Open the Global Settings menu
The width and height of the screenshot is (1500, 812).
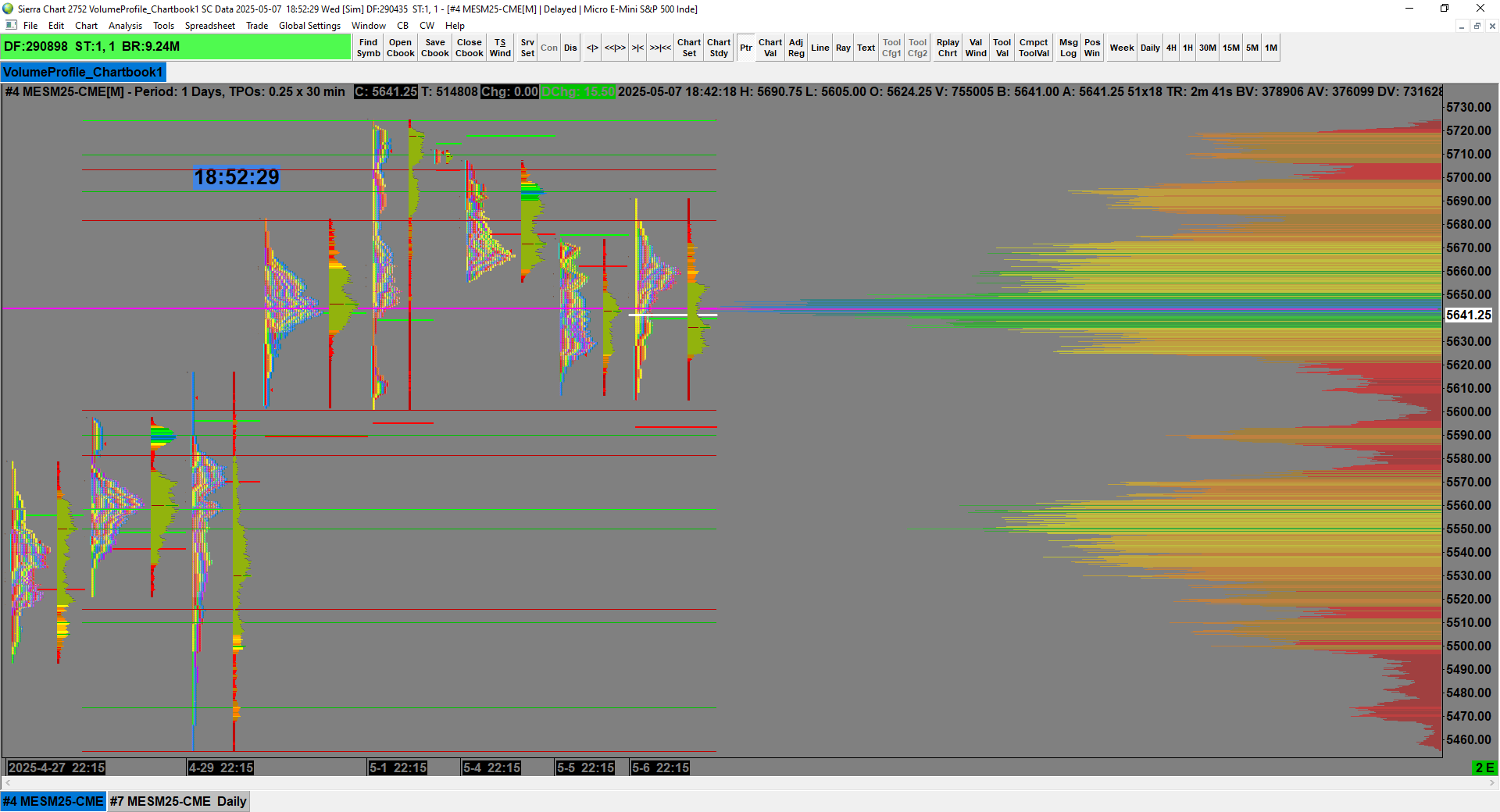(309, 26)
